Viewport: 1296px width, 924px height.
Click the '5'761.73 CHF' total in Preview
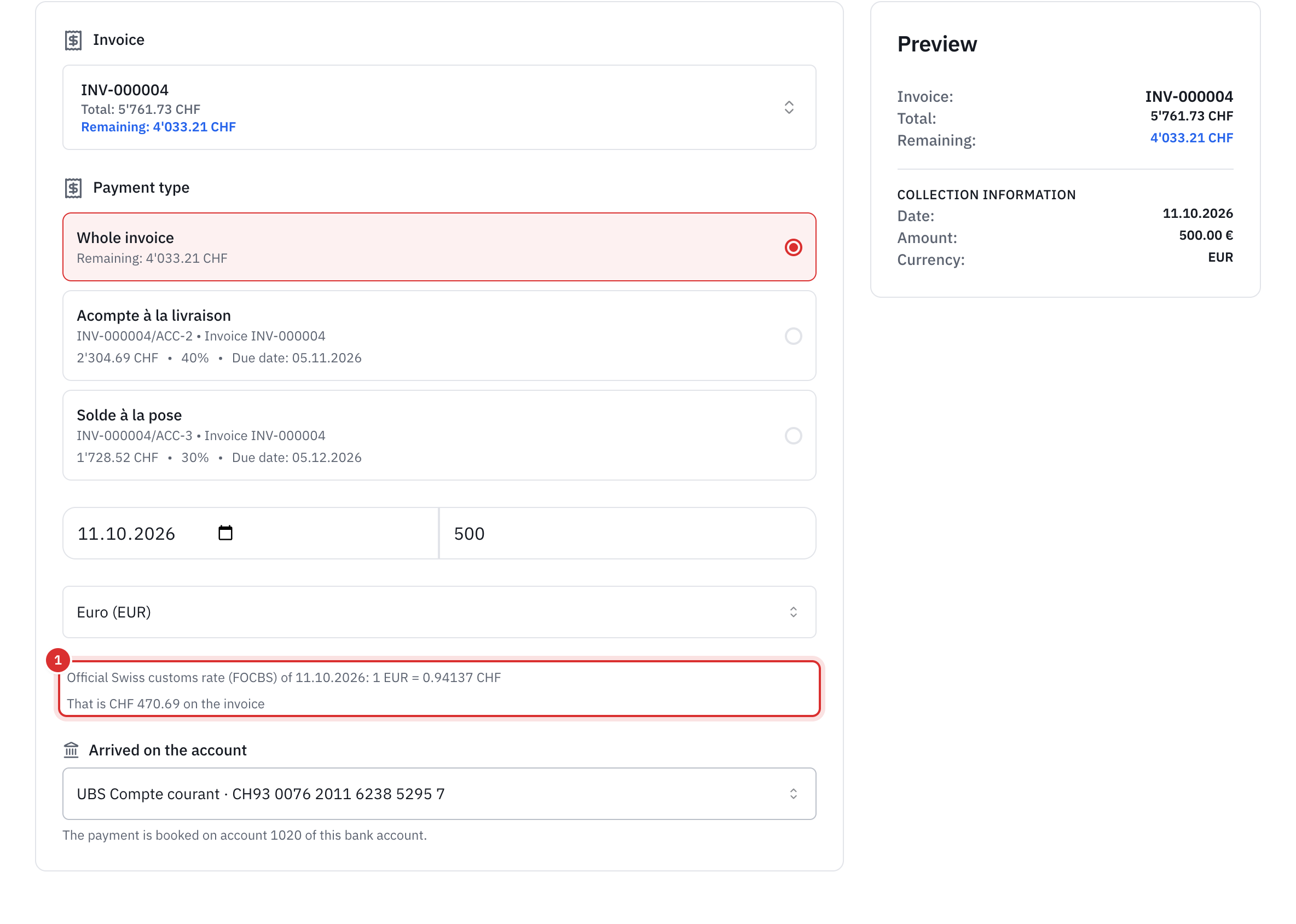click(1191, 116)
